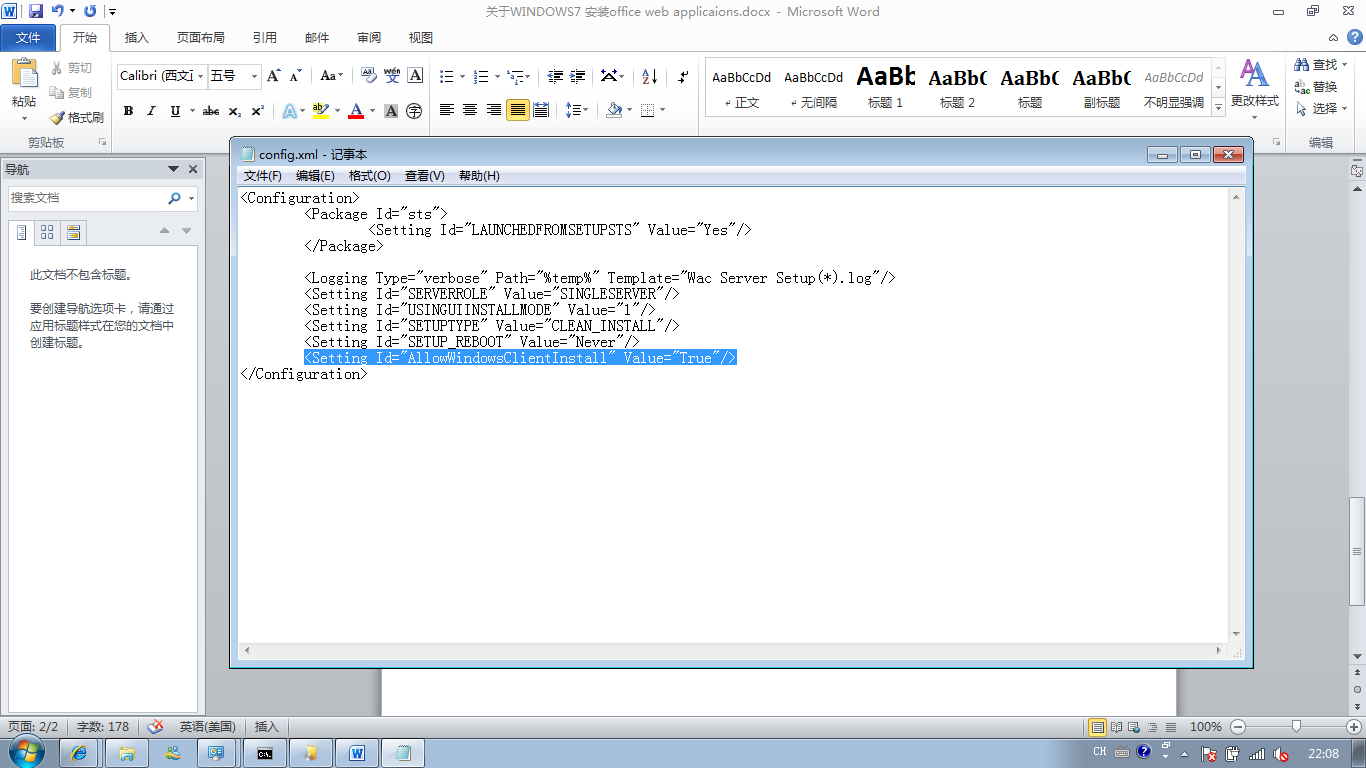This screenshot has height=768, width=1366.
Task: Toggle strikethrough formatting
Action: pyautogui.click(x=210, y=111)
